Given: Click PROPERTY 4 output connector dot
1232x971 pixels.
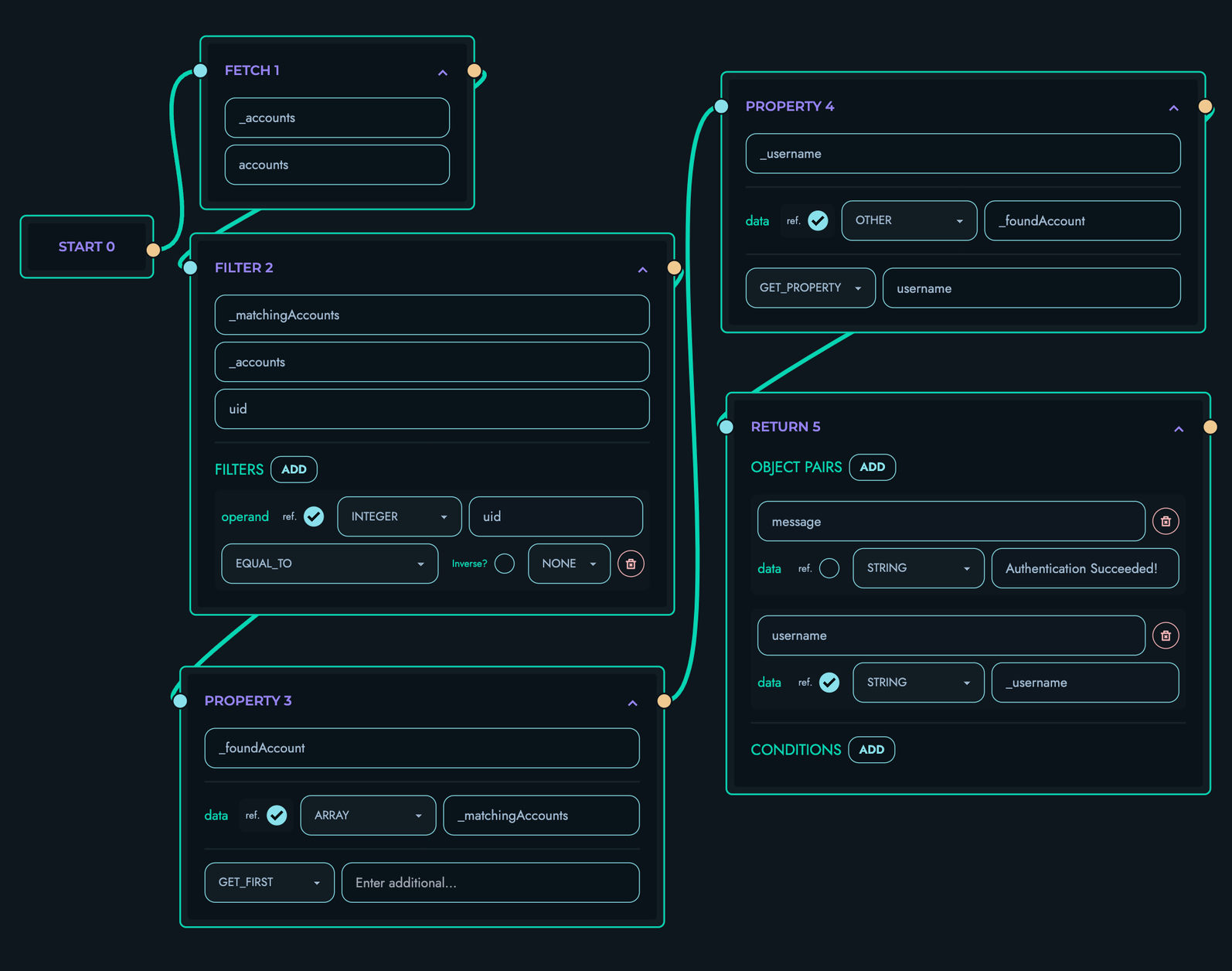Looking at the screenshot, I should (x=1205, y=106).
